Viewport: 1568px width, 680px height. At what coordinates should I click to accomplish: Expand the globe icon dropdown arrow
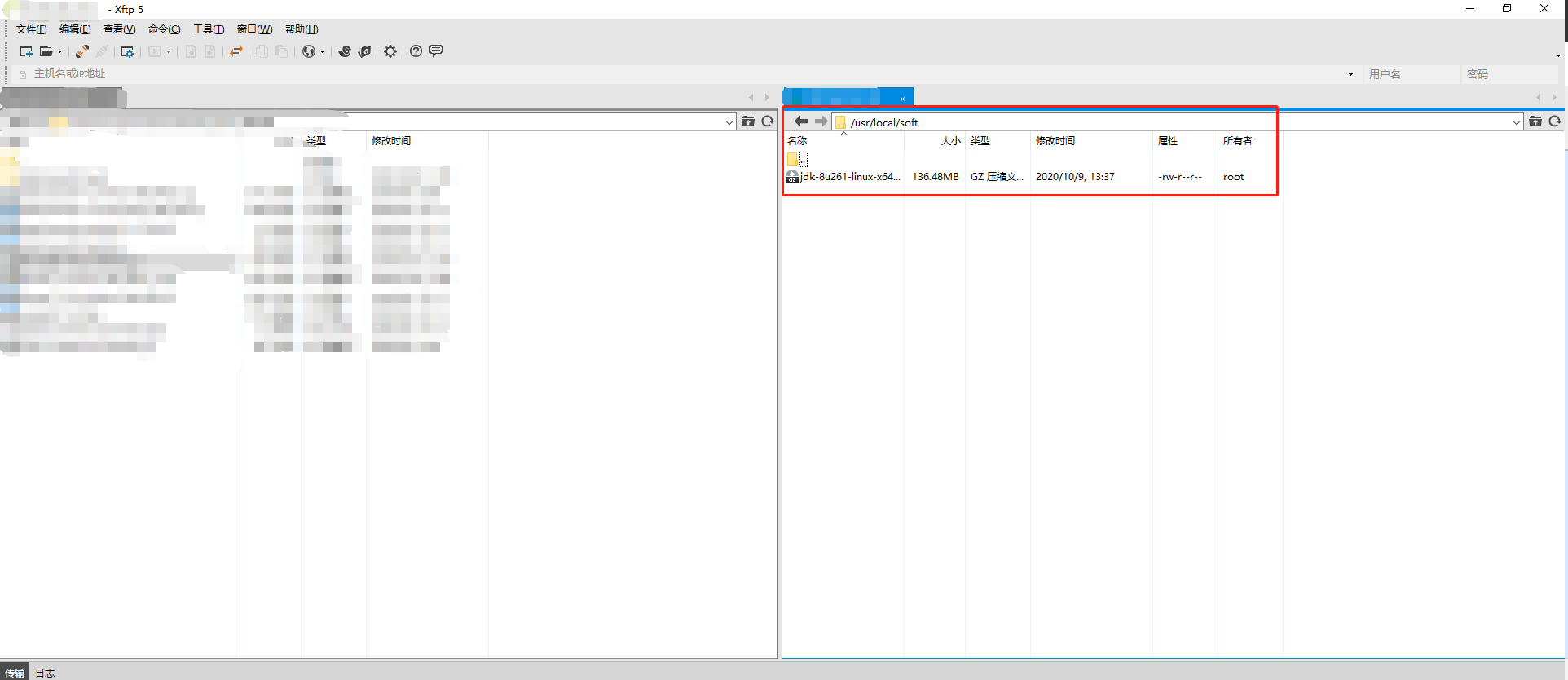point(322,51)
